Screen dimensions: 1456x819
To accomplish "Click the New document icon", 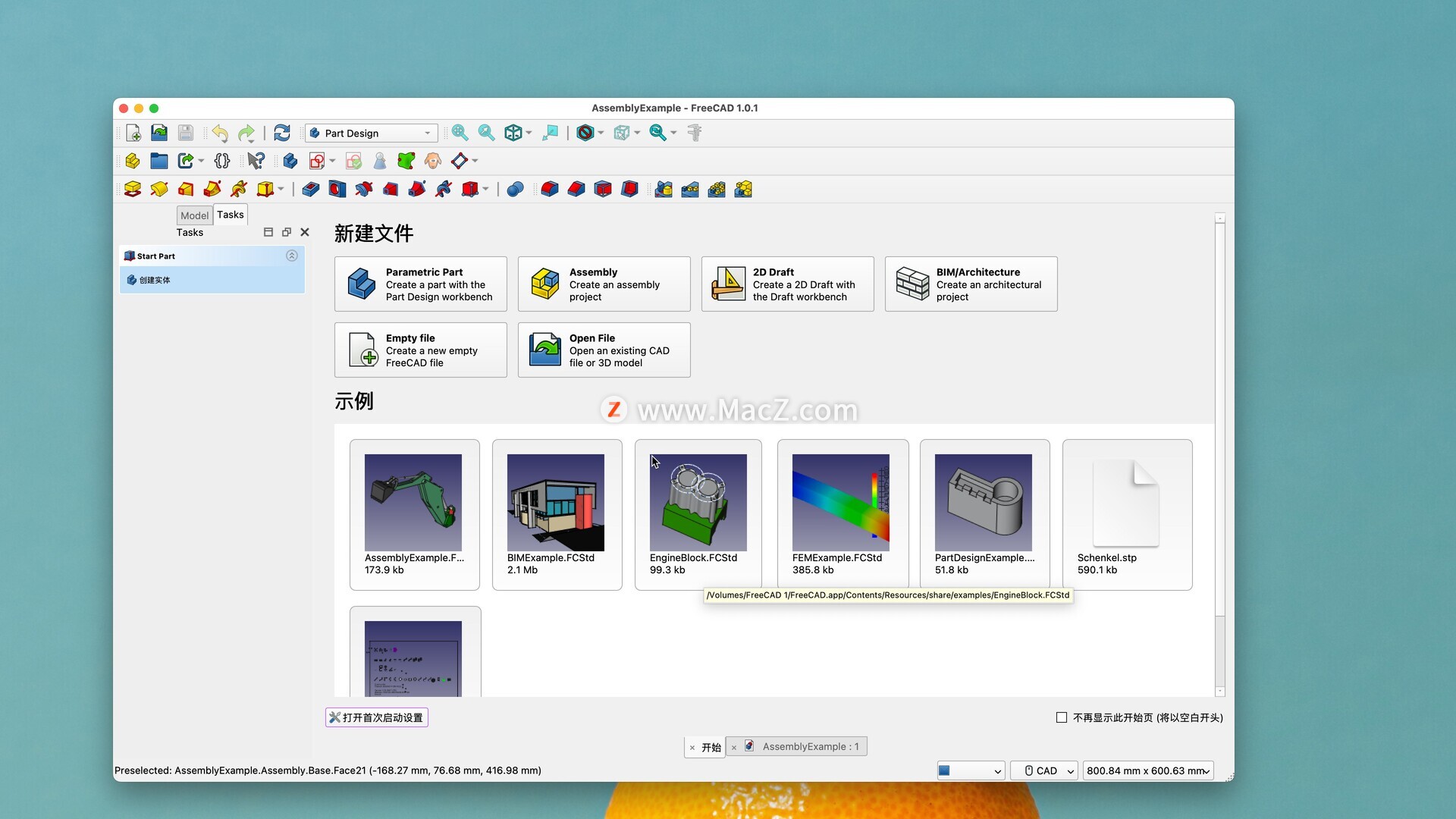I will click(x=133, y=133).
